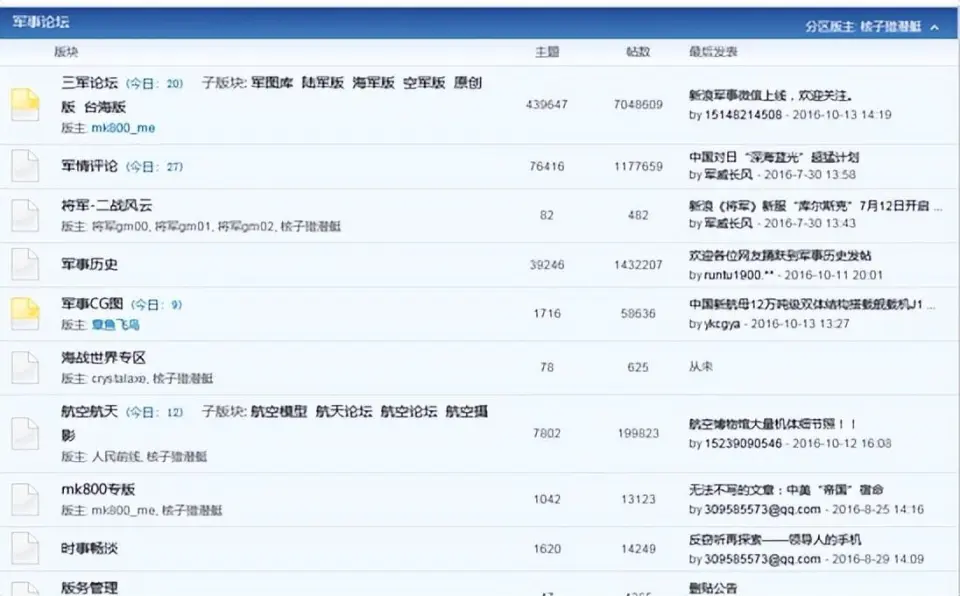
Task: Open the 军事论坛 category header link
Action: [41, 22]
